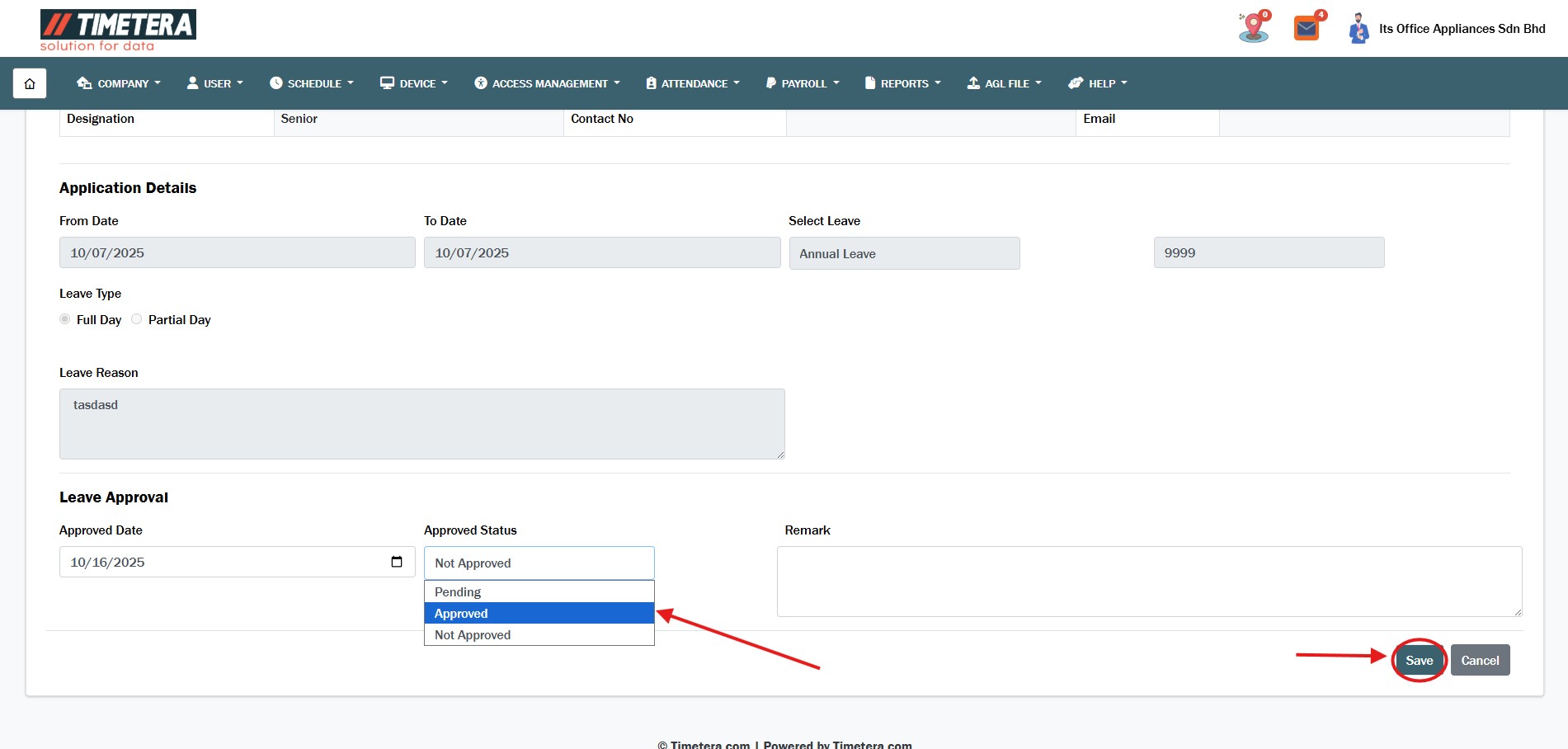Open the location pin notification icon
The height and width of the screenshot is (749, 1568).
pyautogui.click(x=1253, y=28)
